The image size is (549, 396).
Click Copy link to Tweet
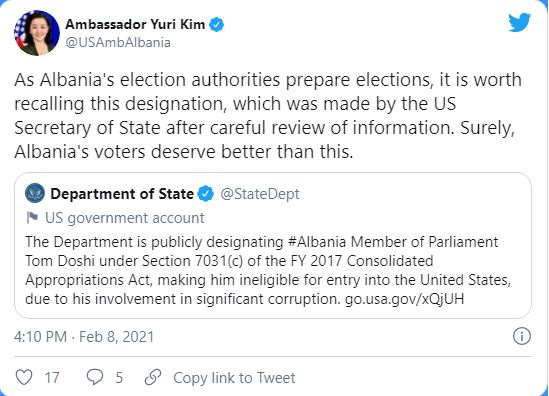click(x=234, y=378)
